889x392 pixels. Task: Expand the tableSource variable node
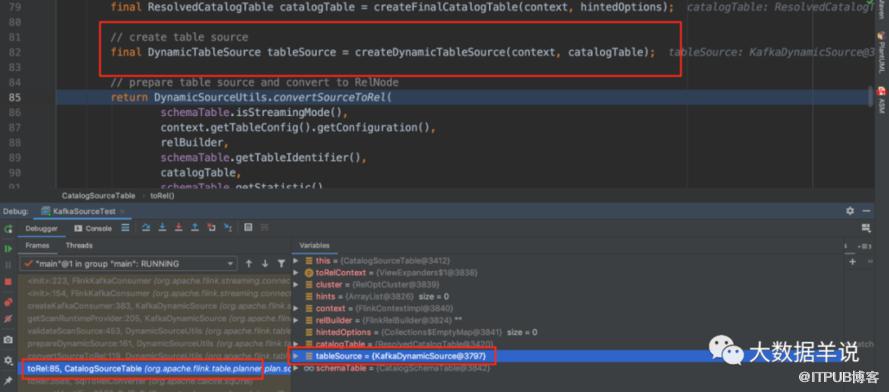click(295, 356)
